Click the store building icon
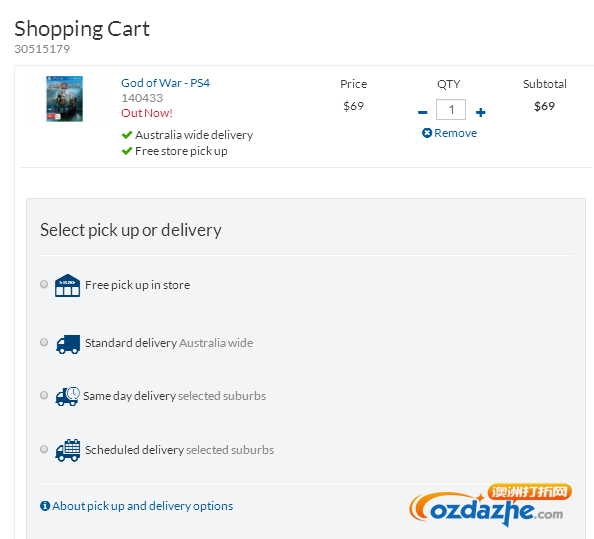Image resolution: width=594 pixels, height=539 pixels. (67, 285)
